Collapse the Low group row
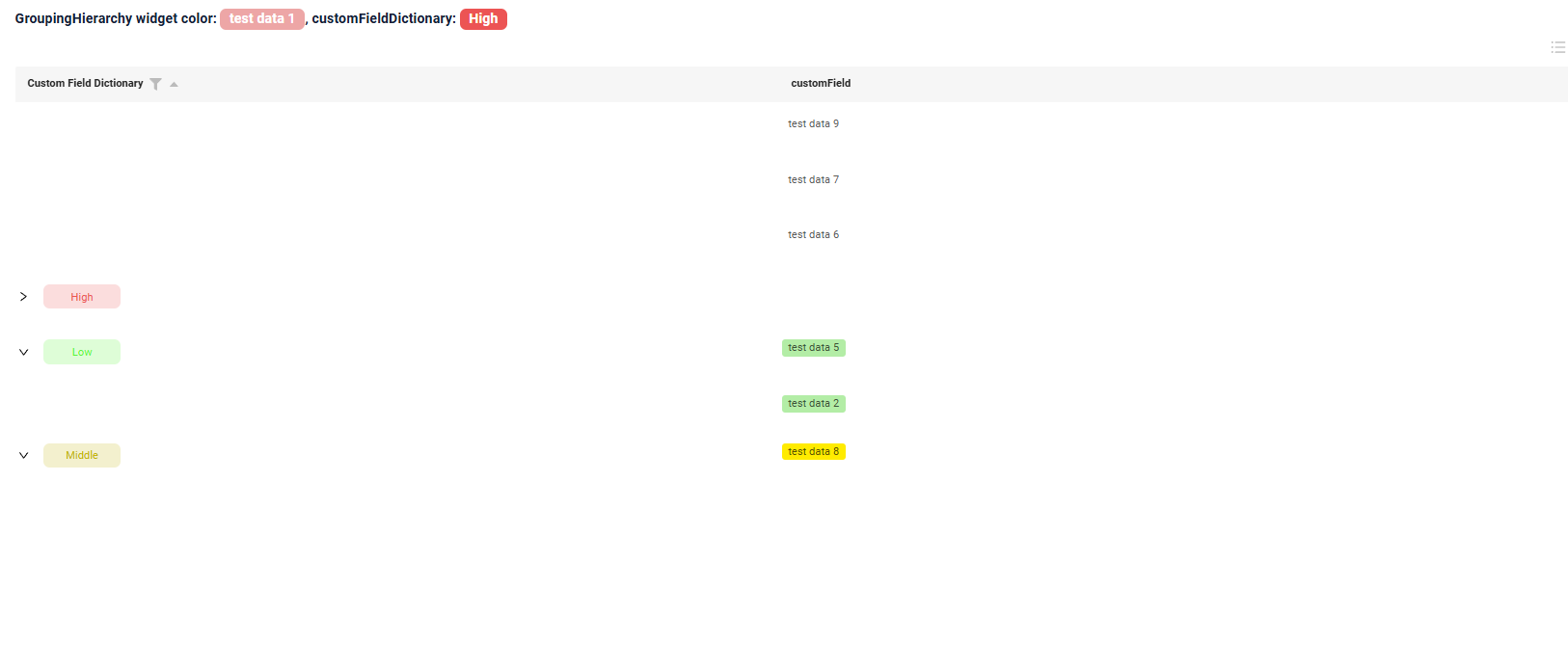Screen dimensions: 1568x669 click(x=24, y=352)
